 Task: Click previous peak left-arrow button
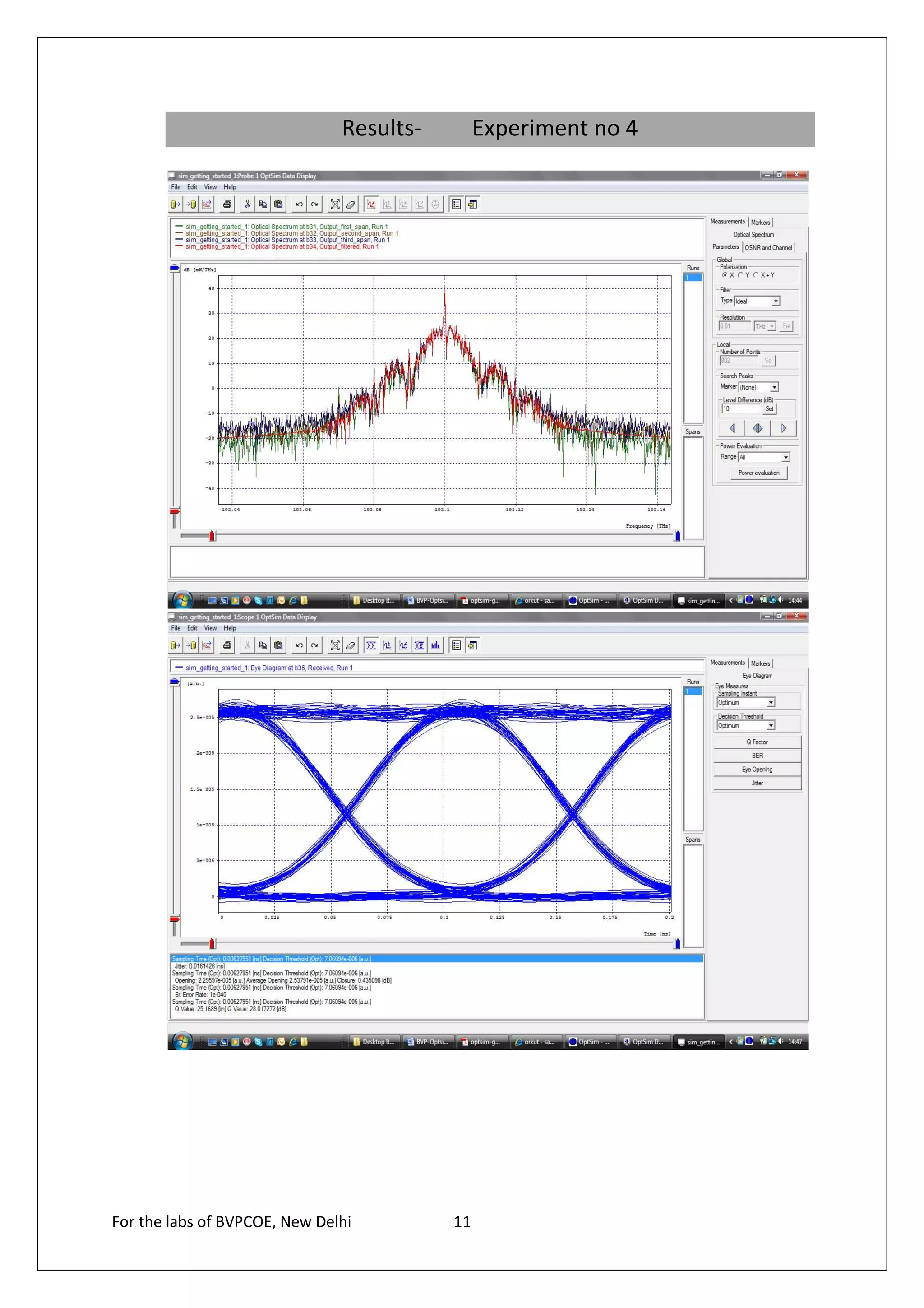coord(732,428)
